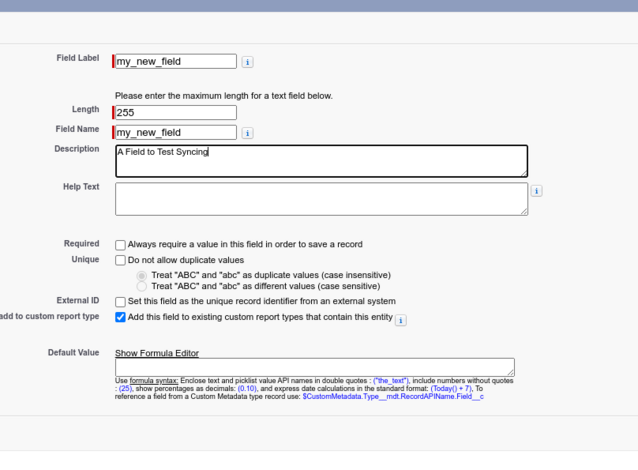Click the Default Value box resize handle
The image size is (638, 470).
click(510, 372)
